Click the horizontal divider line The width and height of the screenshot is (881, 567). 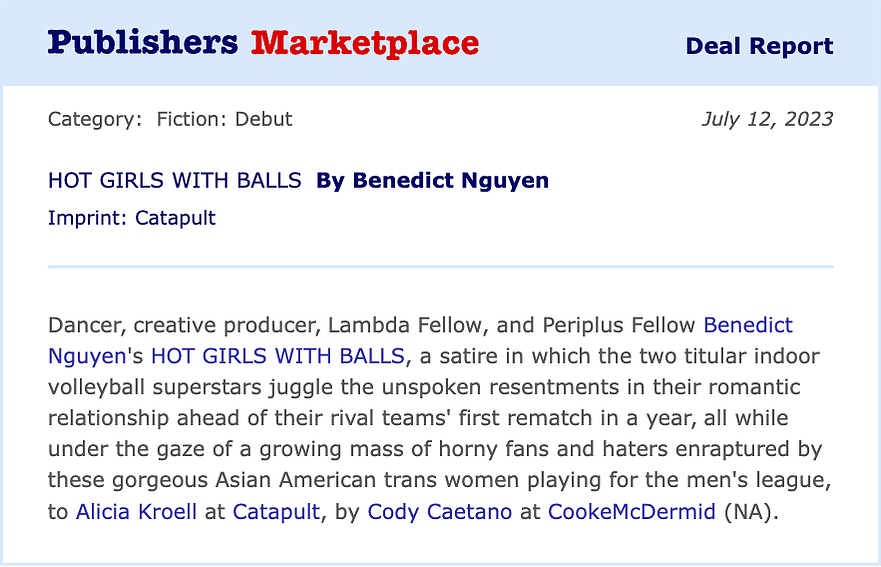pyautogui.click(x=440, y=266)
